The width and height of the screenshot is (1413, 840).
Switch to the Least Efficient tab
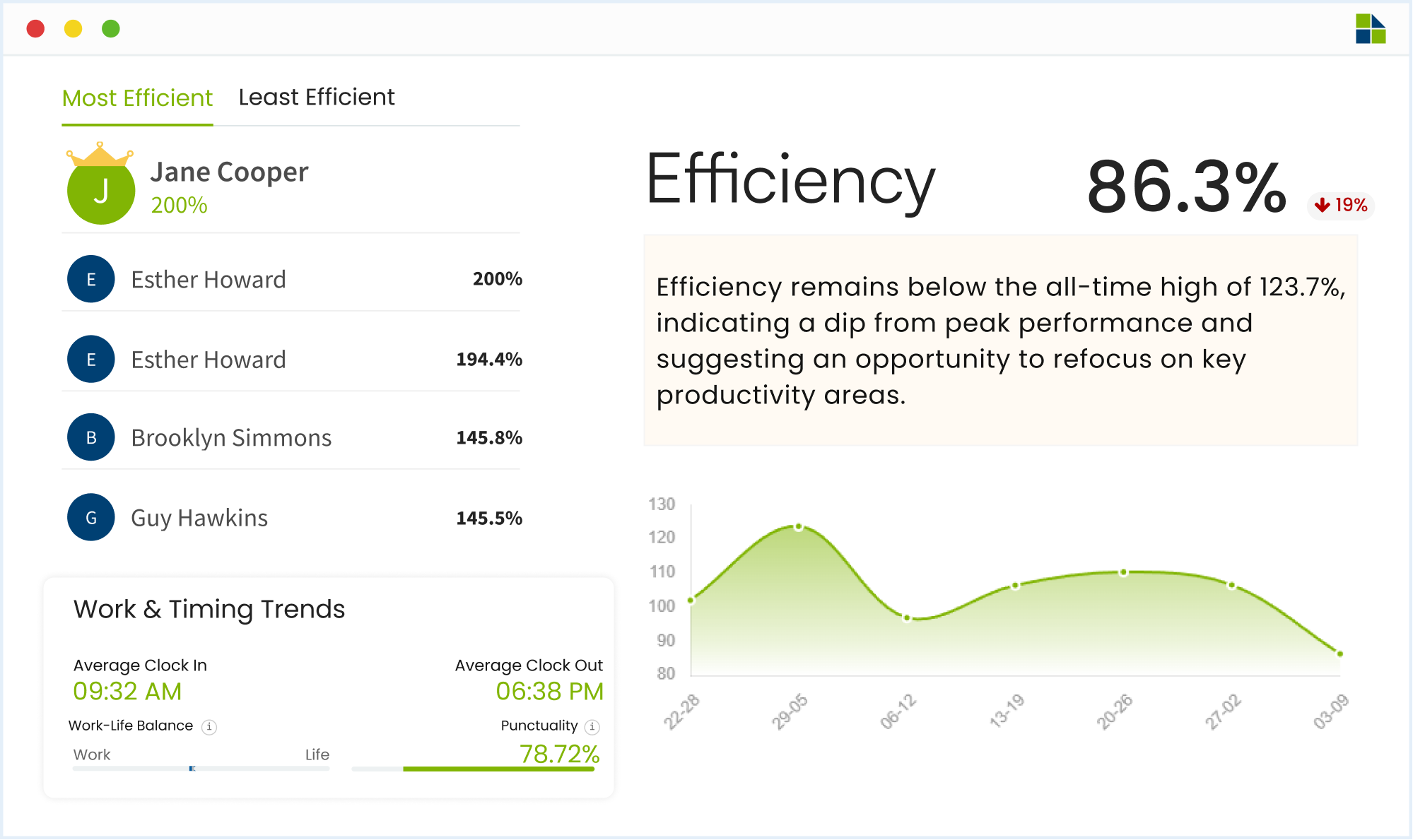(x=317, y=97)
